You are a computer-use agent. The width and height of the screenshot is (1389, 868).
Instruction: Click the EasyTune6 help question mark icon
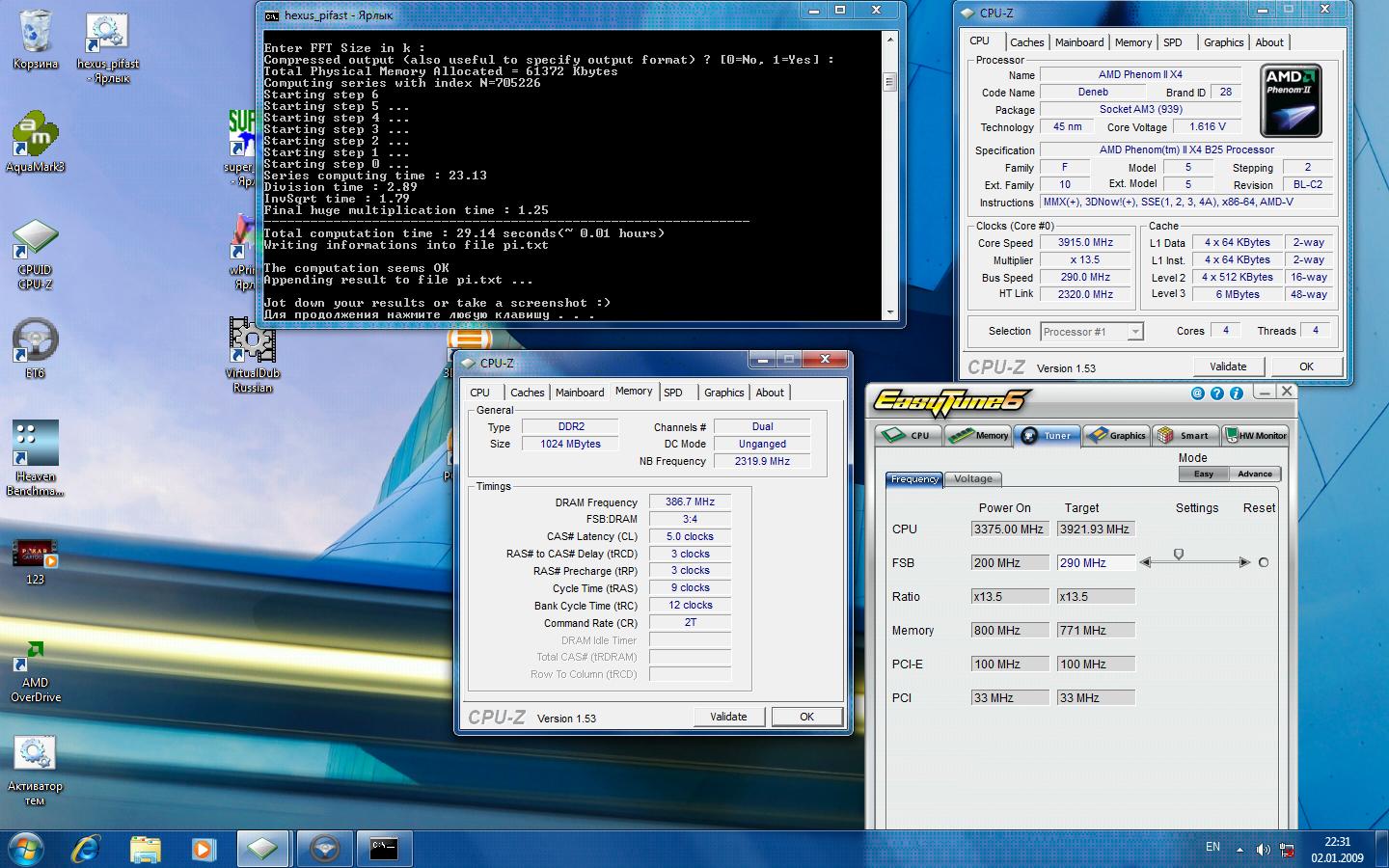pyautogui.click(x=1217, y=393)
